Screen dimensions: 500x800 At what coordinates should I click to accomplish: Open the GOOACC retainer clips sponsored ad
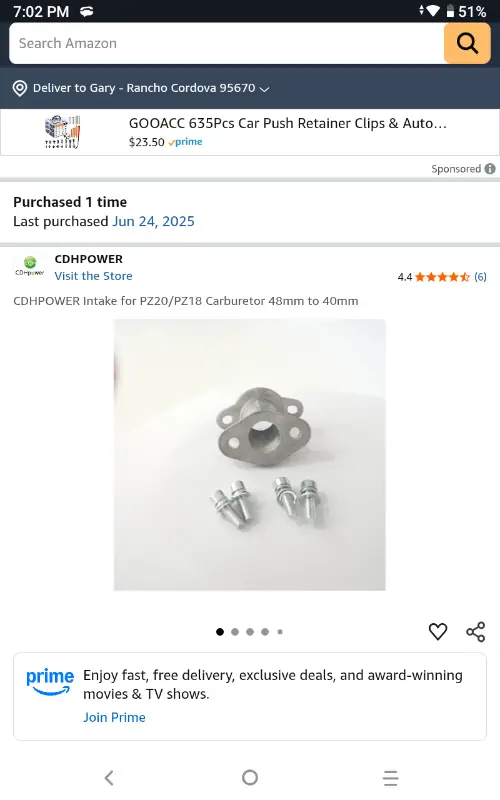pos(250,132)
